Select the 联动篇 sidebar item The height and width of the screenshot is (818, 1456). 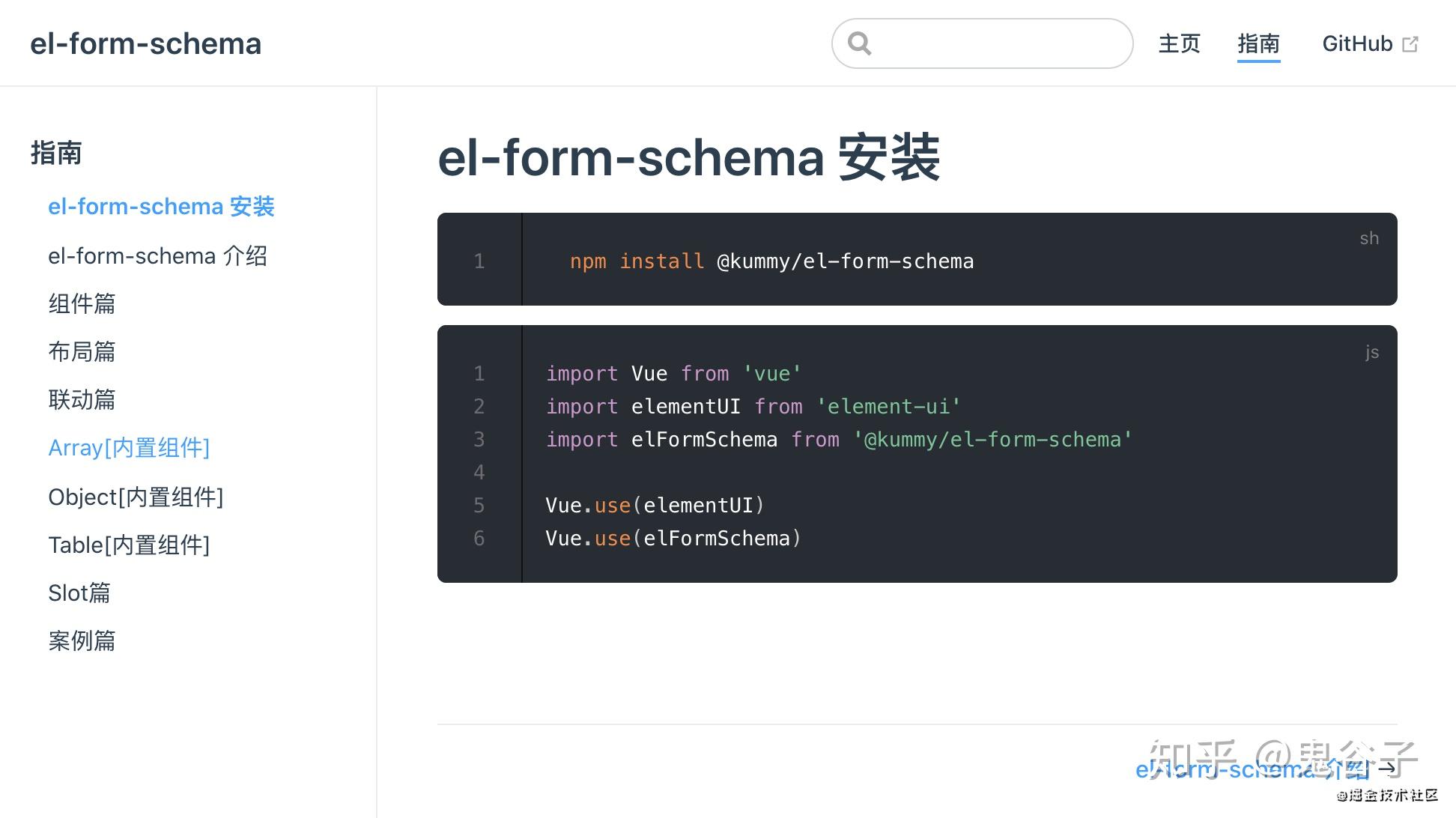(82, 399)
